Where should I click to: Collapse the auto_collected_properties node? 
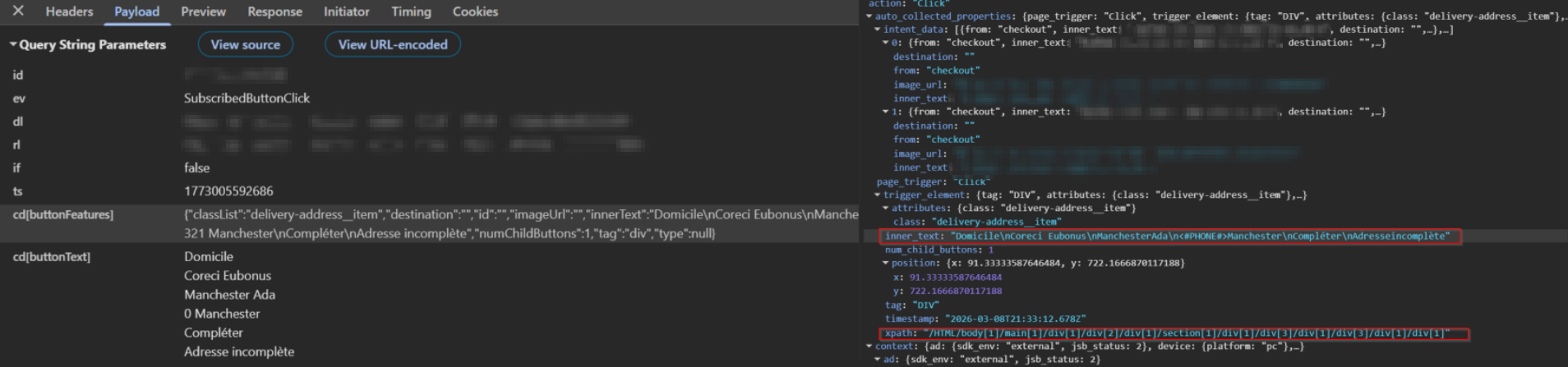(869, 16)
